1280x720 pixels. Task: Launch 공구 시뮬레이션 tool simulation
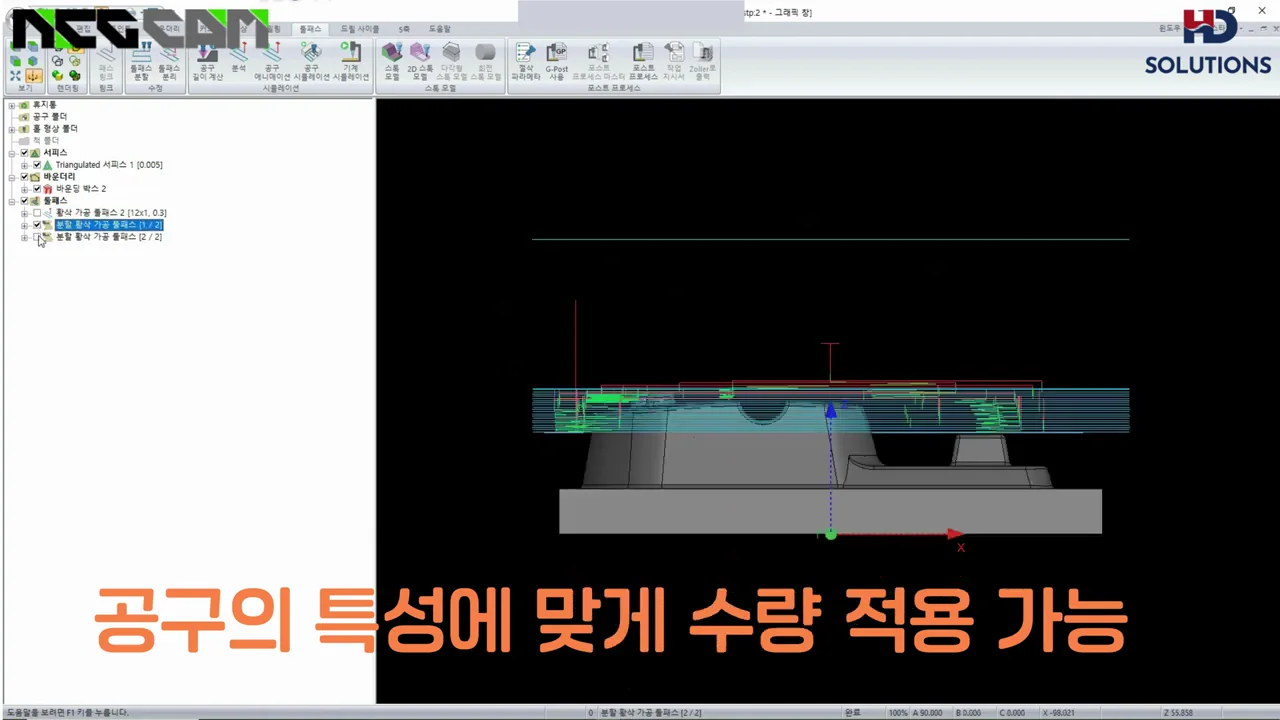[311, 59]
